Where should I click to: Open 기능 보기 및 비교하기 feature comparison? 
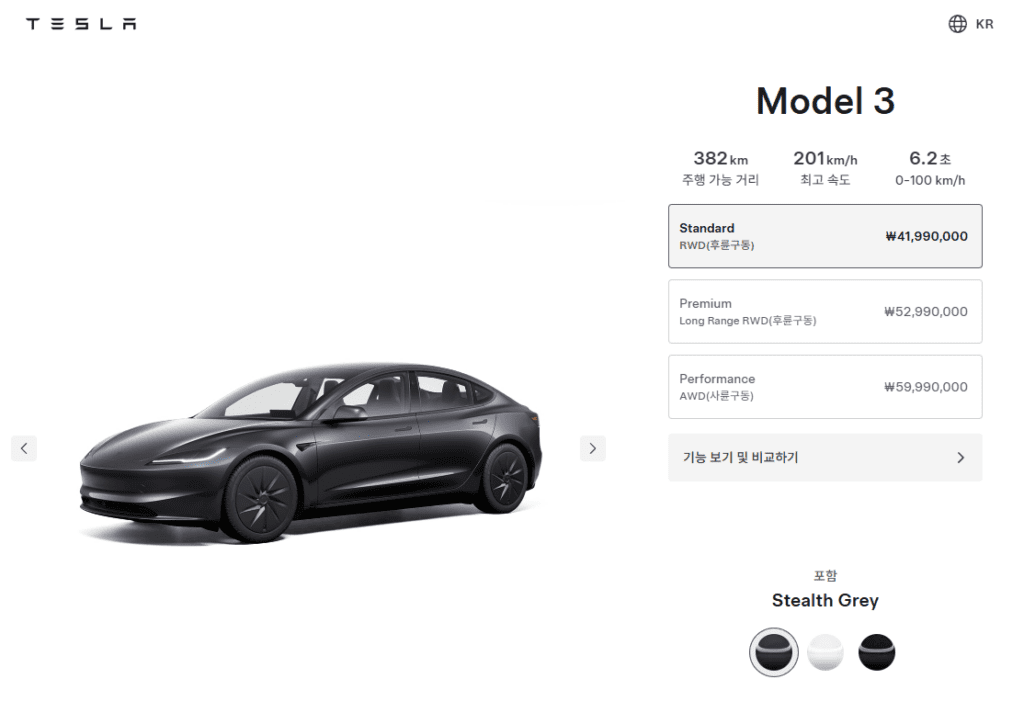[825, 458]
